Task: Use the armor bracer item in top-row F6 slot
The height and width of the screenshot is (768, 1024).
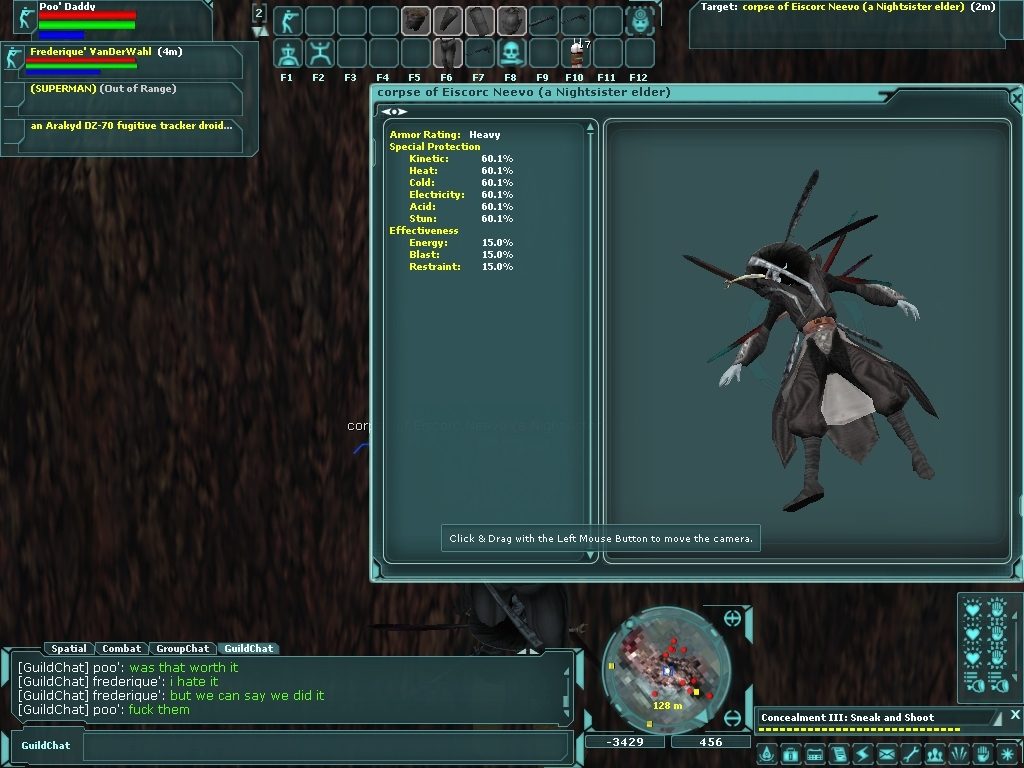Action: (x=447, y=21)
